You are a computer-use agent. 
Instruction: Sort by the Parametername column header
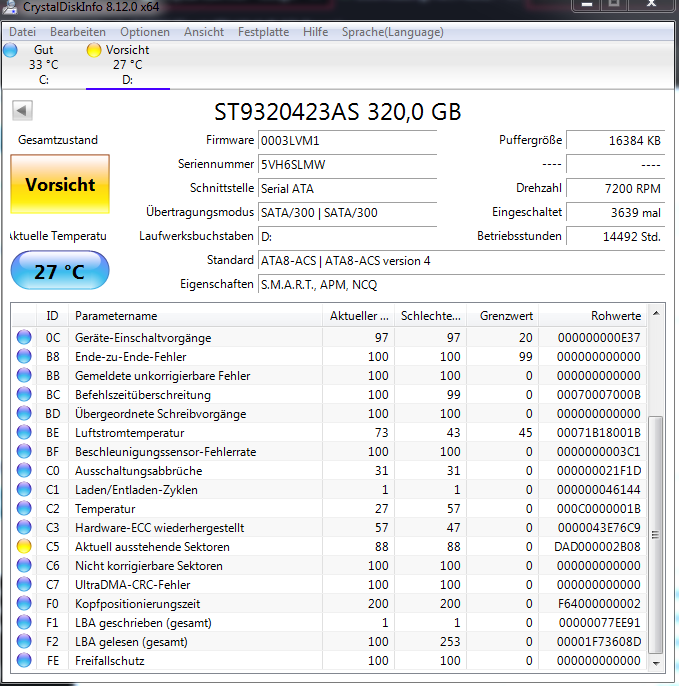click(196, 315)
